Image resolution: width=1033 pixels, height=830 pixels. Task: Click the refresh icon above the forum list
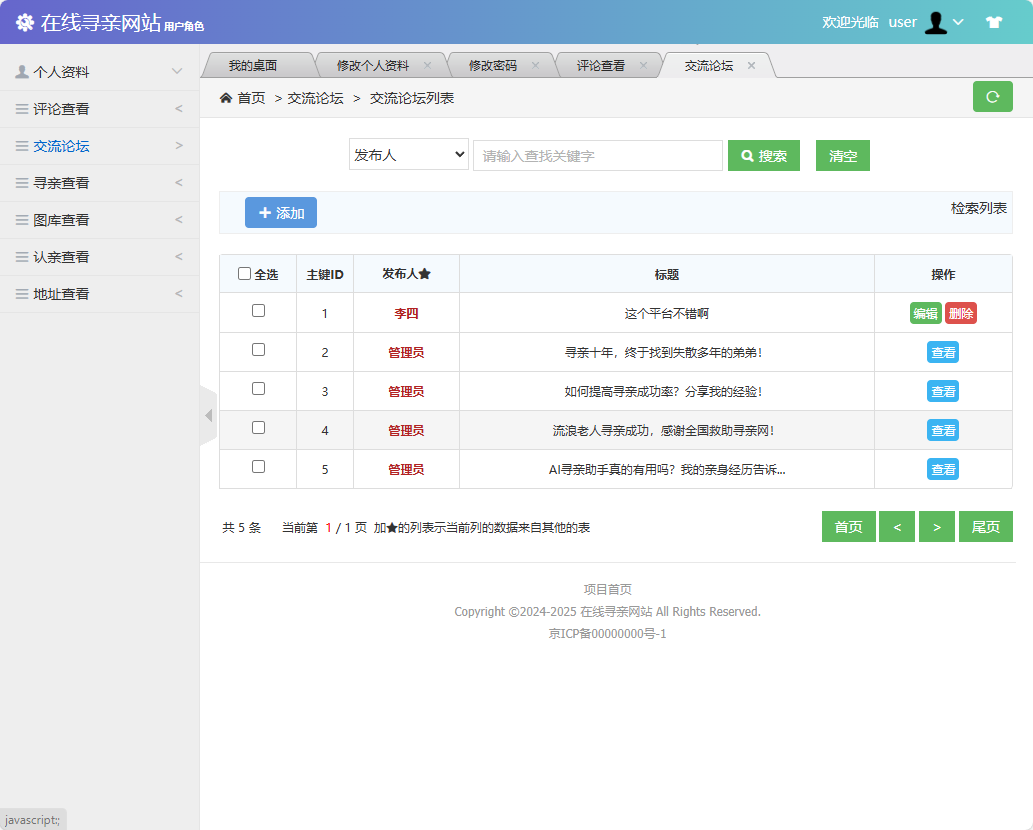pos(992,96)
